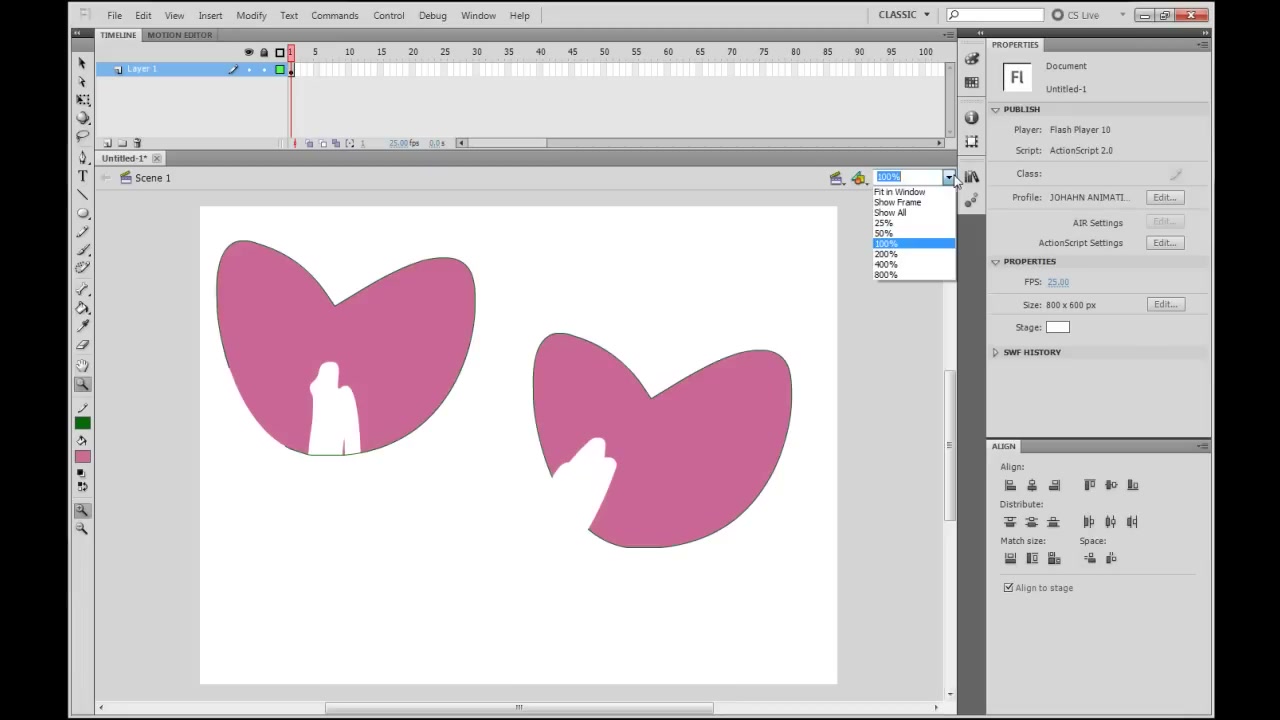The height and width of the screenshot is (720, 1280).
Task: Click the swap colors icon
Action: coord(82,486)
